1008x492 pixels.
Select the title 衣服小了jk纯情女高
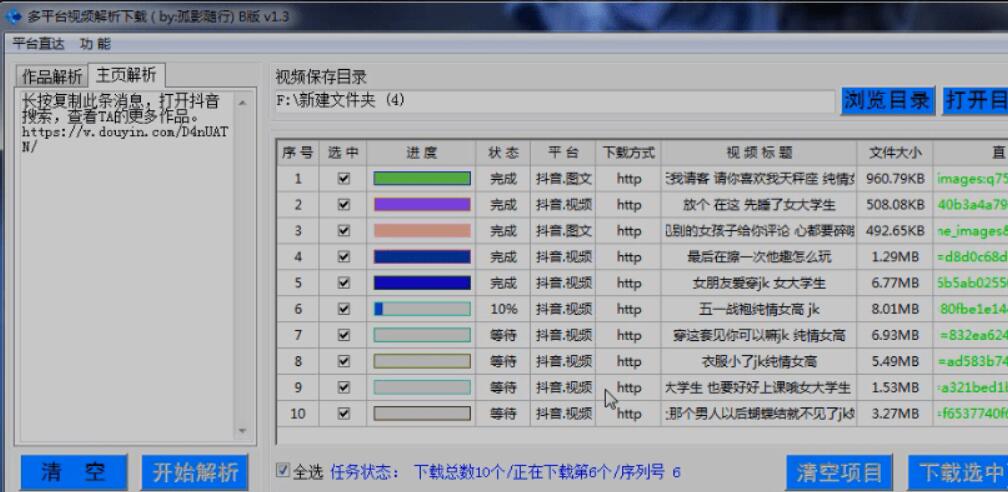(759, 361)
